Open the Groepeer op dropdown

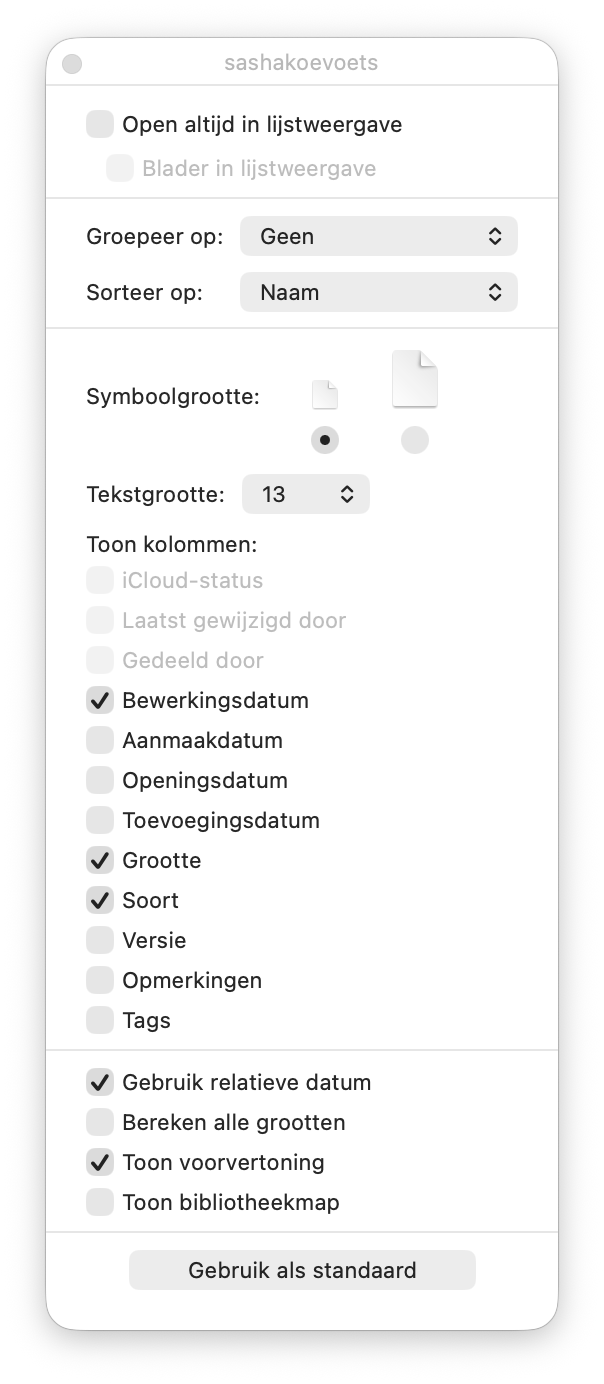379,237
